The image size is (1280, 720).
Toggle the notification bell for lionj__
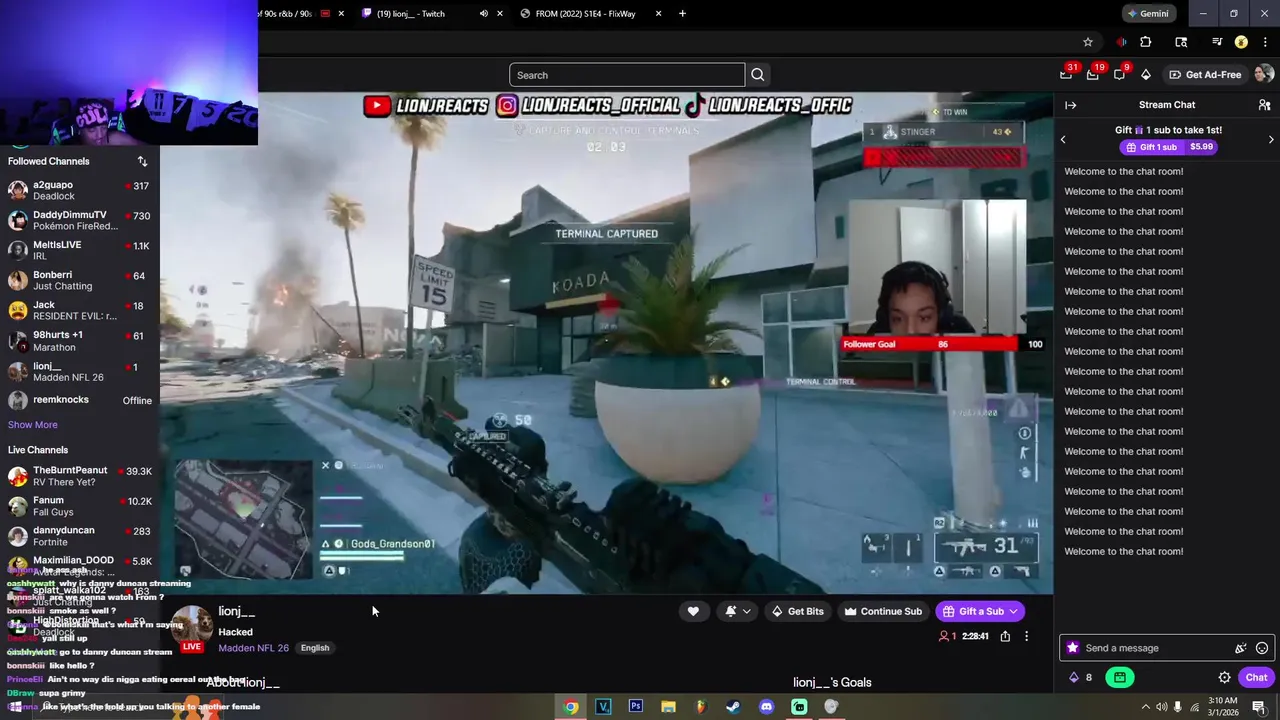tap(738, 611)
